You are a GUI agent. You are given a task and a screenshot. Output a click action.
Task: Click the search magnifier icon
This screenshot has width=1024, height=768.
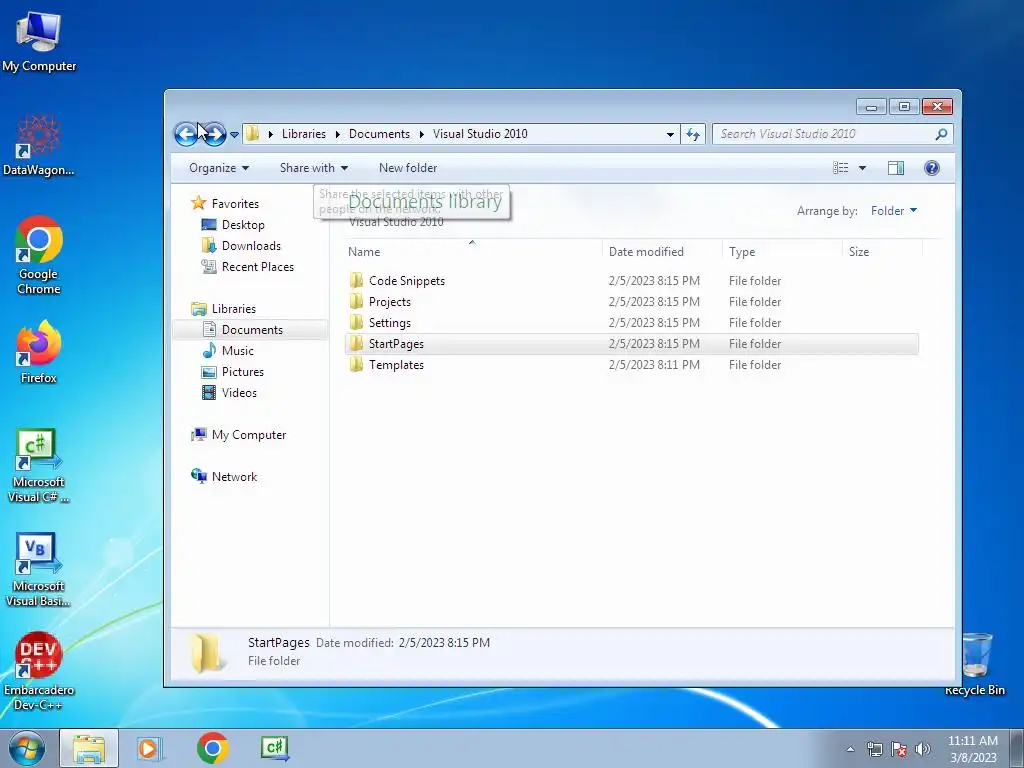(x=941, y=134)
